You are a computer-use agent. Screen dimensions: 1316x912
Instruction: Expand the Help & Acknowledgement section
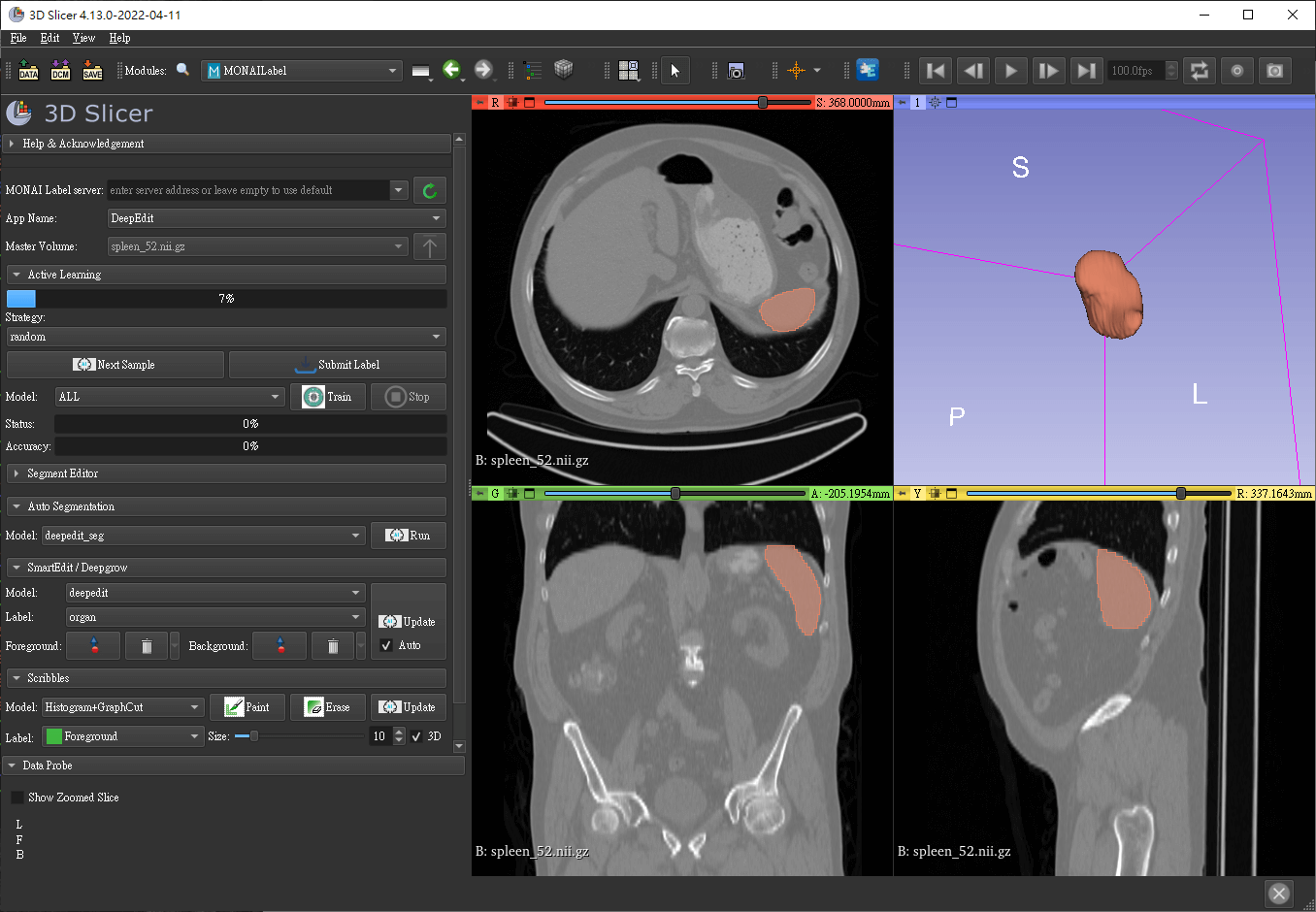coord(228,144)
